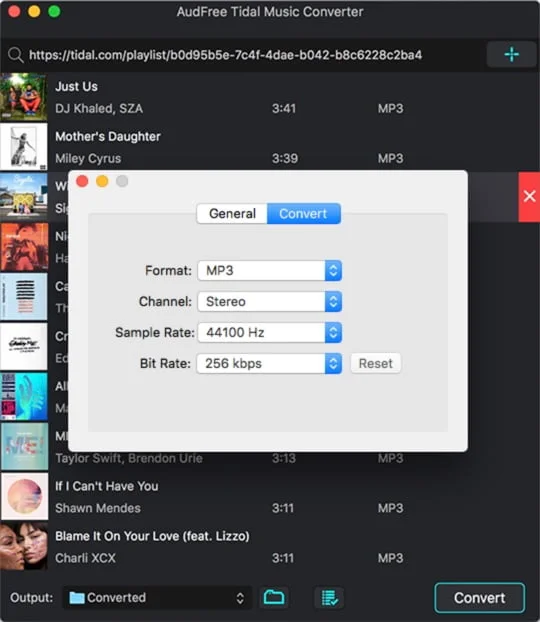Switch to the General tab

point(232,213)
